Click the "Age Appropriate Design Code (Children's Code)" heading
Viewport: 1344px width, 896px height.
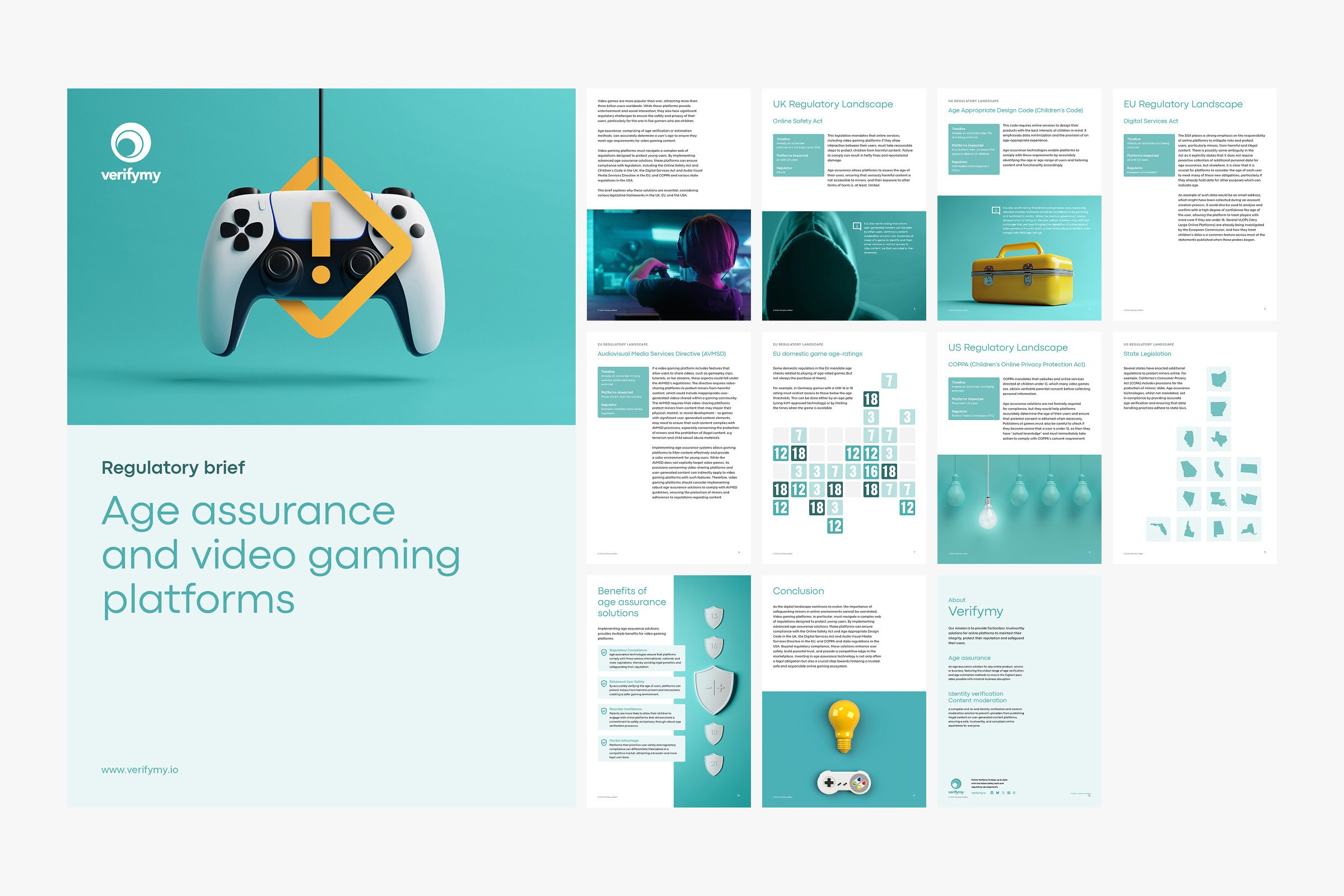click(x=1015, y=110)
